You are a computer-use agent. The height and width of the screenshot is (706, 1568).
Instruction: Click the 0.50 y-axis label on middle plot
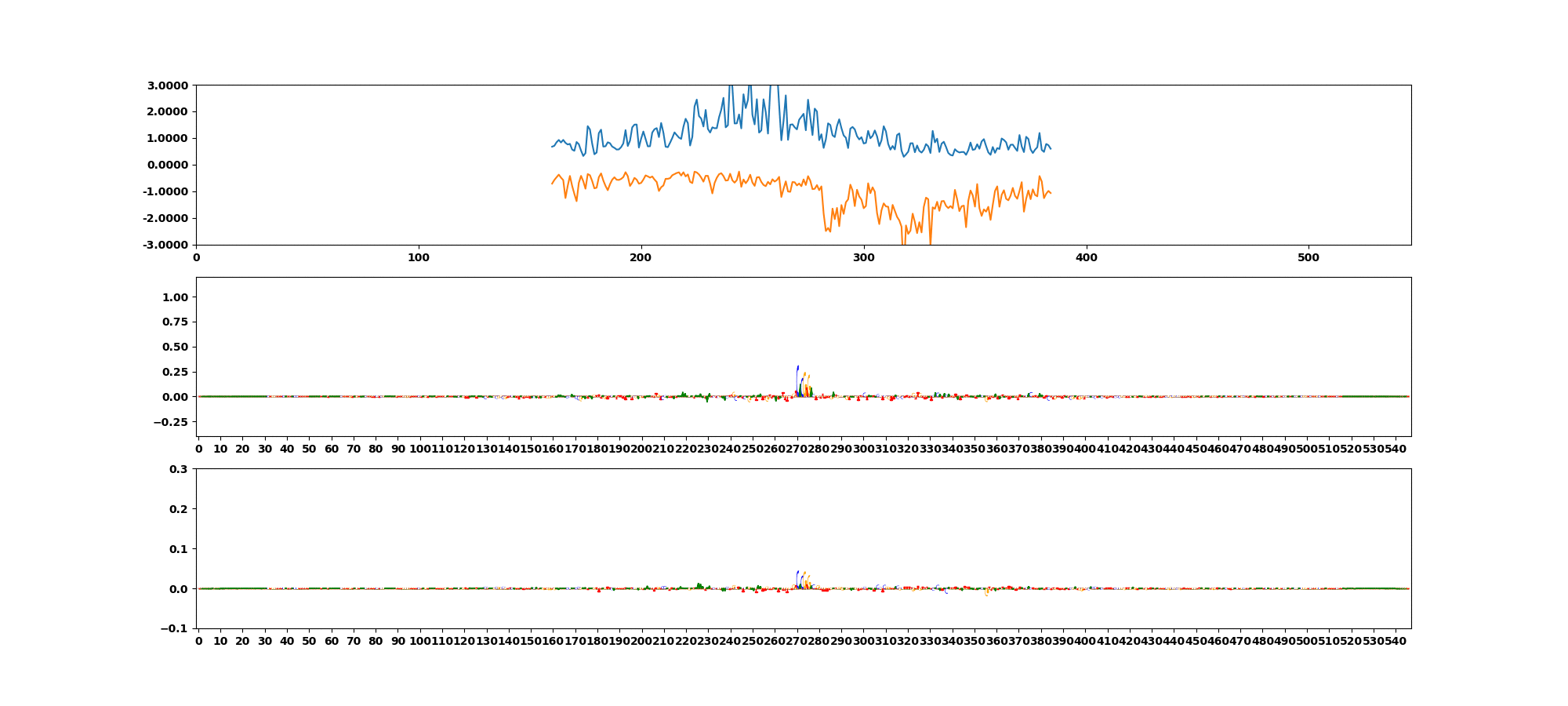point(175,347)
